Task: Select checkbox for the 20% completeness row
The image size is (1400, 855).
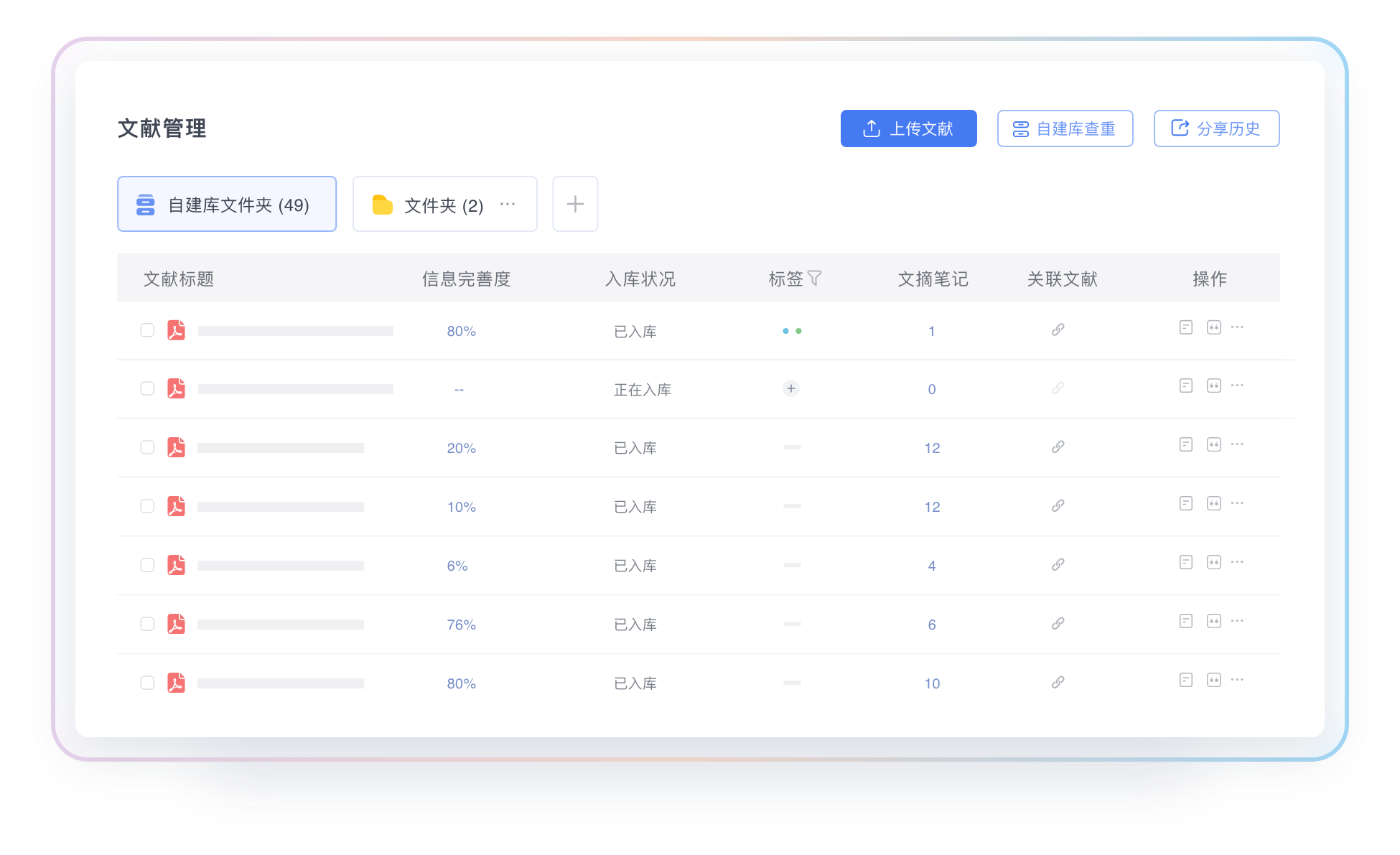Action: pos(147,447)
